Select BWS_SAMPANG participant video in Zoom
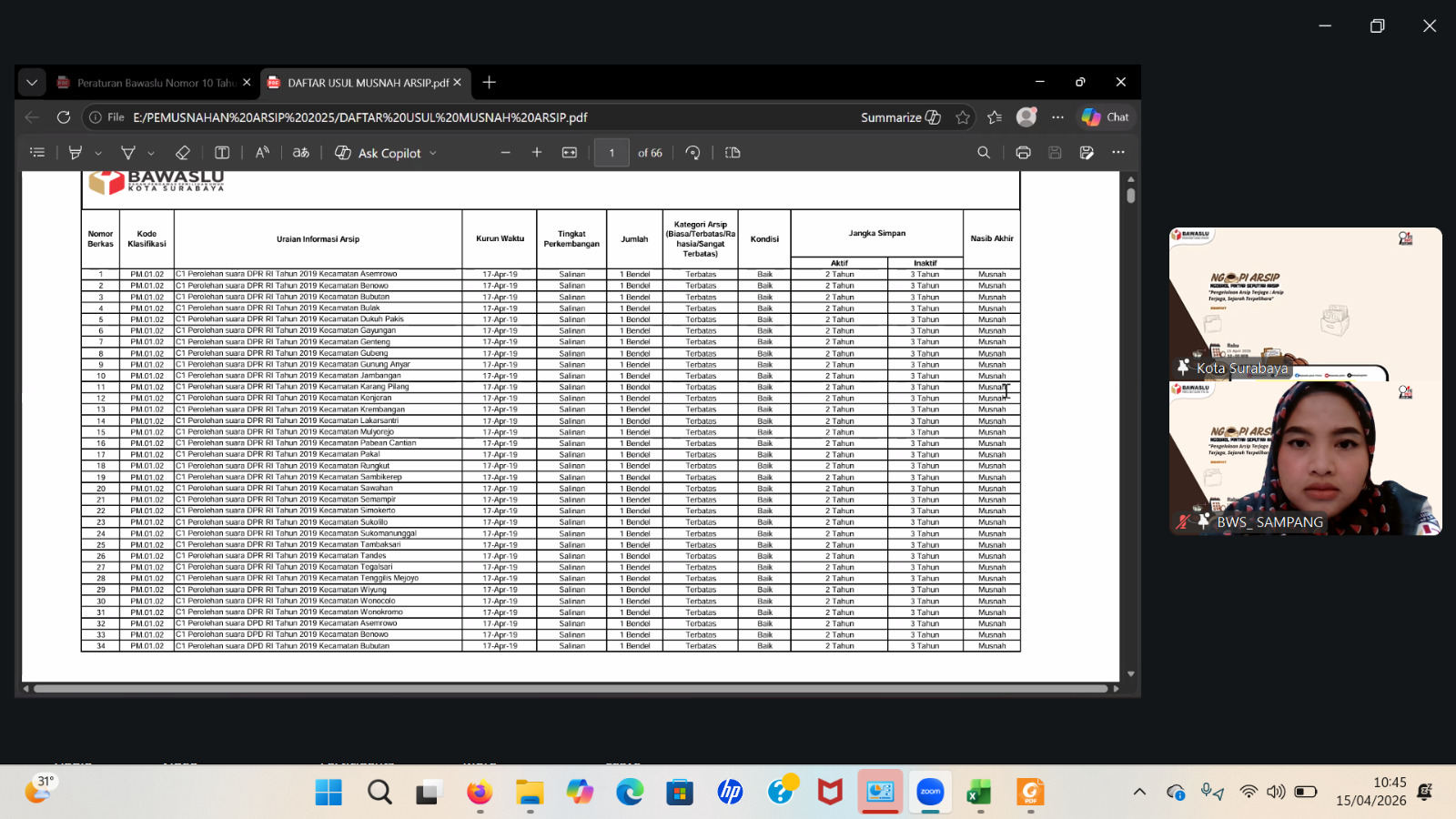Viewport: 1456px width, 819px height. click(1306, 459)
